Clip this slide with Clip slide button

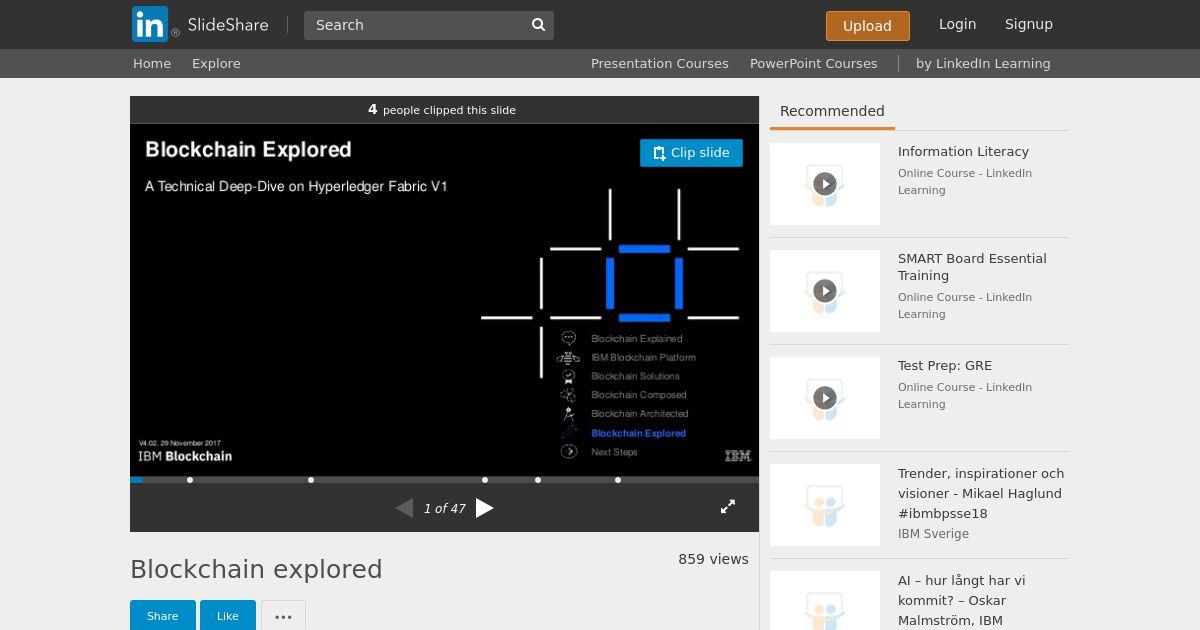point(691,153)
